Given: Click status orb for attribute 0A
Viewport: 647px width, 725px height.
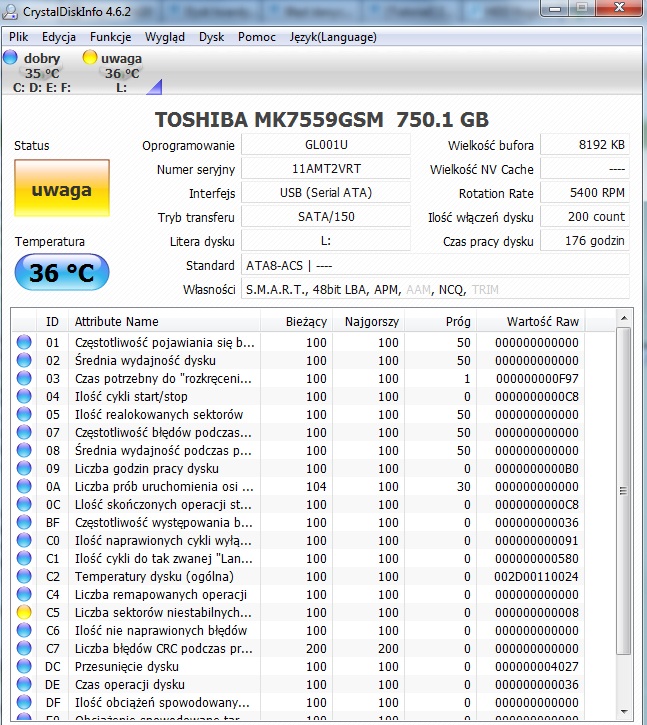Looking at the screenshot, I should pyautogui.click(x=24, y=486).
